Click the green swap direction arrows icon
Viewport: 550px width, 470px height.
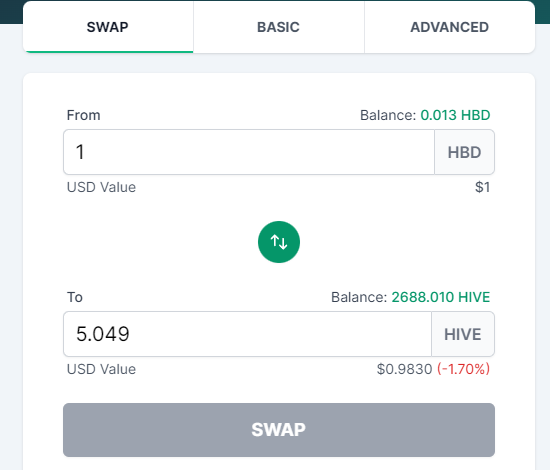click(x=279, y=242)
